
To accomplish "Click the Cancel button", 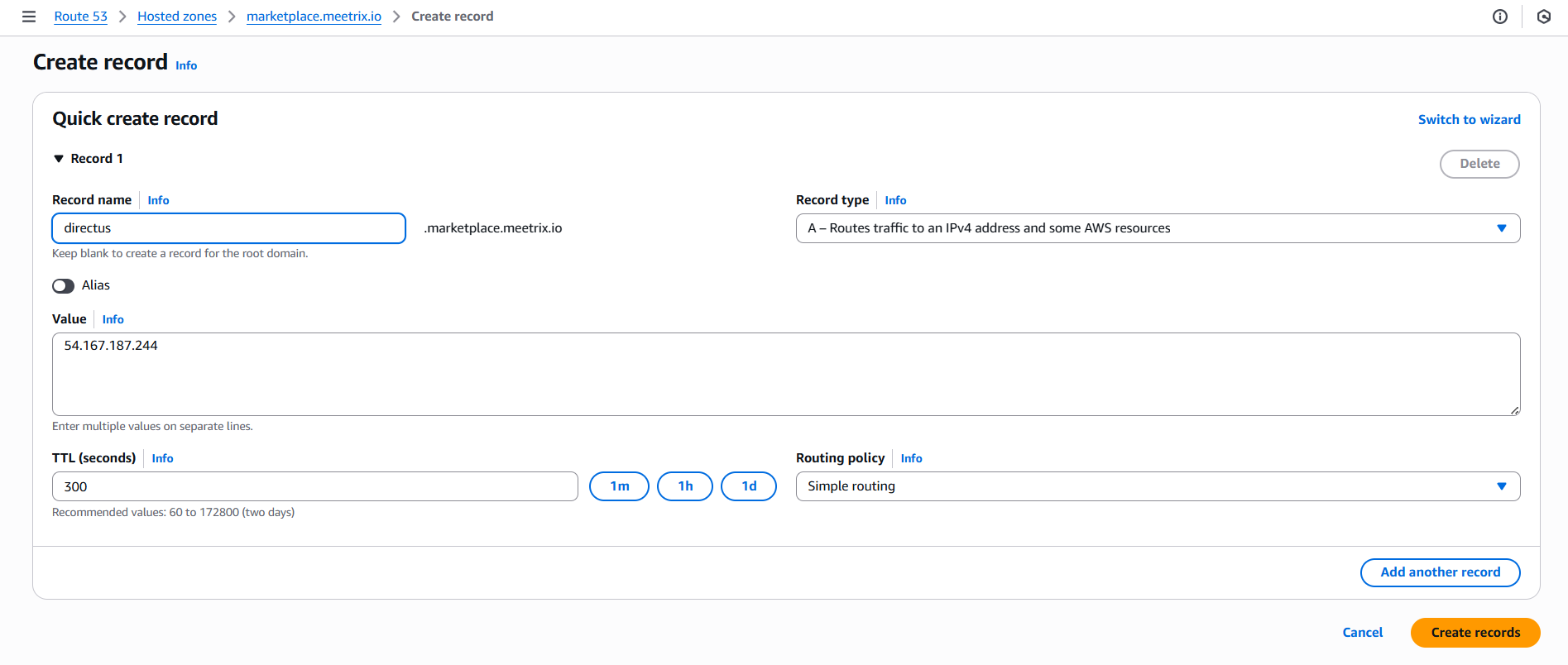I will pos(1362,633).
